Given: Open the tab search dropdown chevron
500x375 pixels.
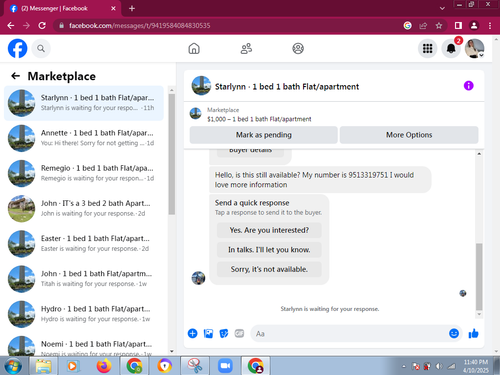Looking at the screenshot, I should pos(442,8).
